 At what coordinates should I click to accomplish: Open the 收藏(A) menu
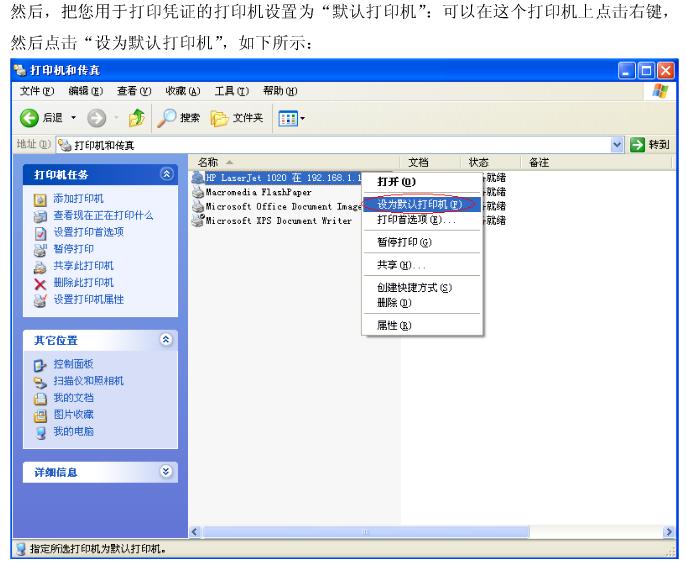click(x=182, y=91)
